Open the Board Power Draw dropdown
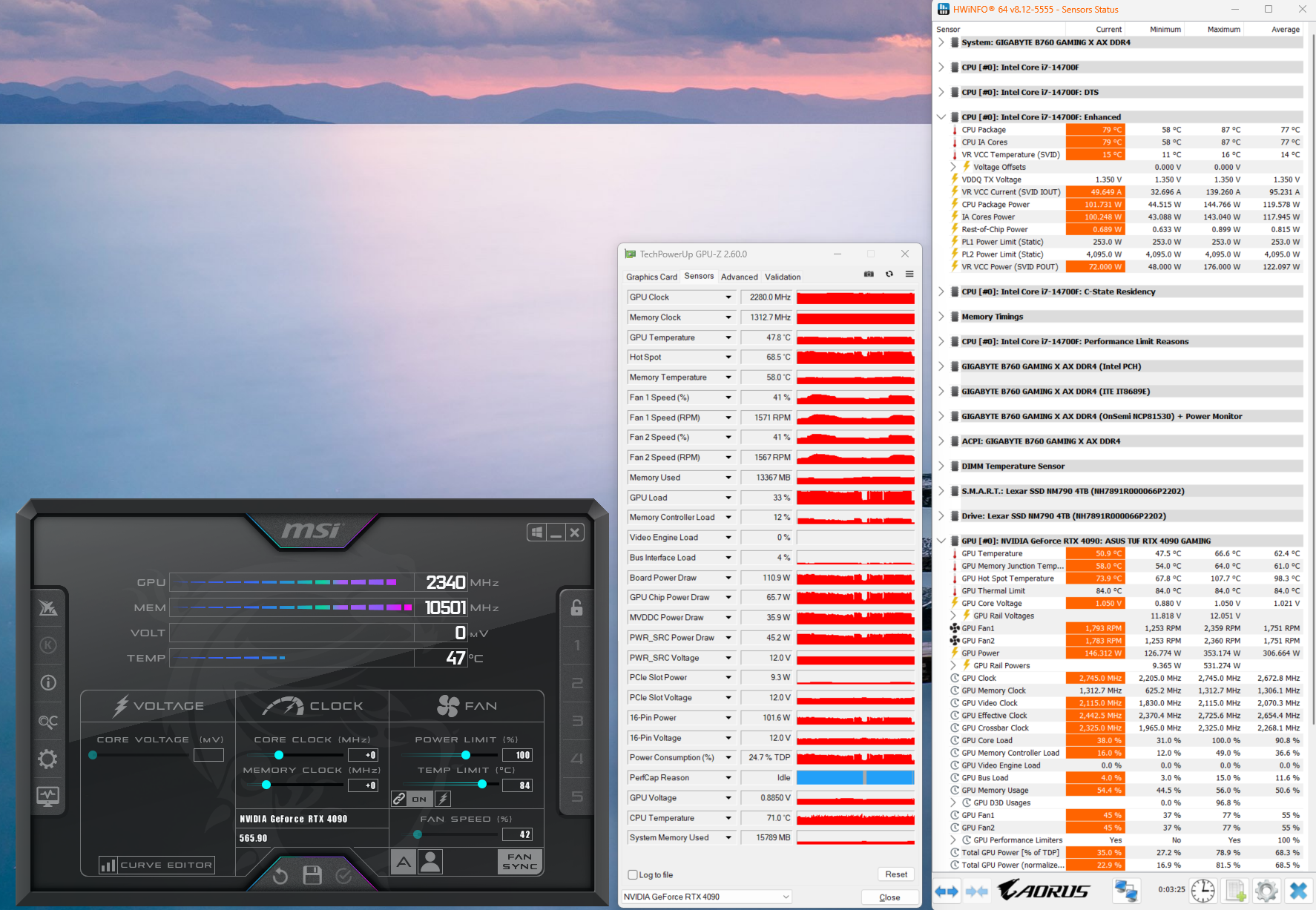1316x910 pixels. point(728,578)
